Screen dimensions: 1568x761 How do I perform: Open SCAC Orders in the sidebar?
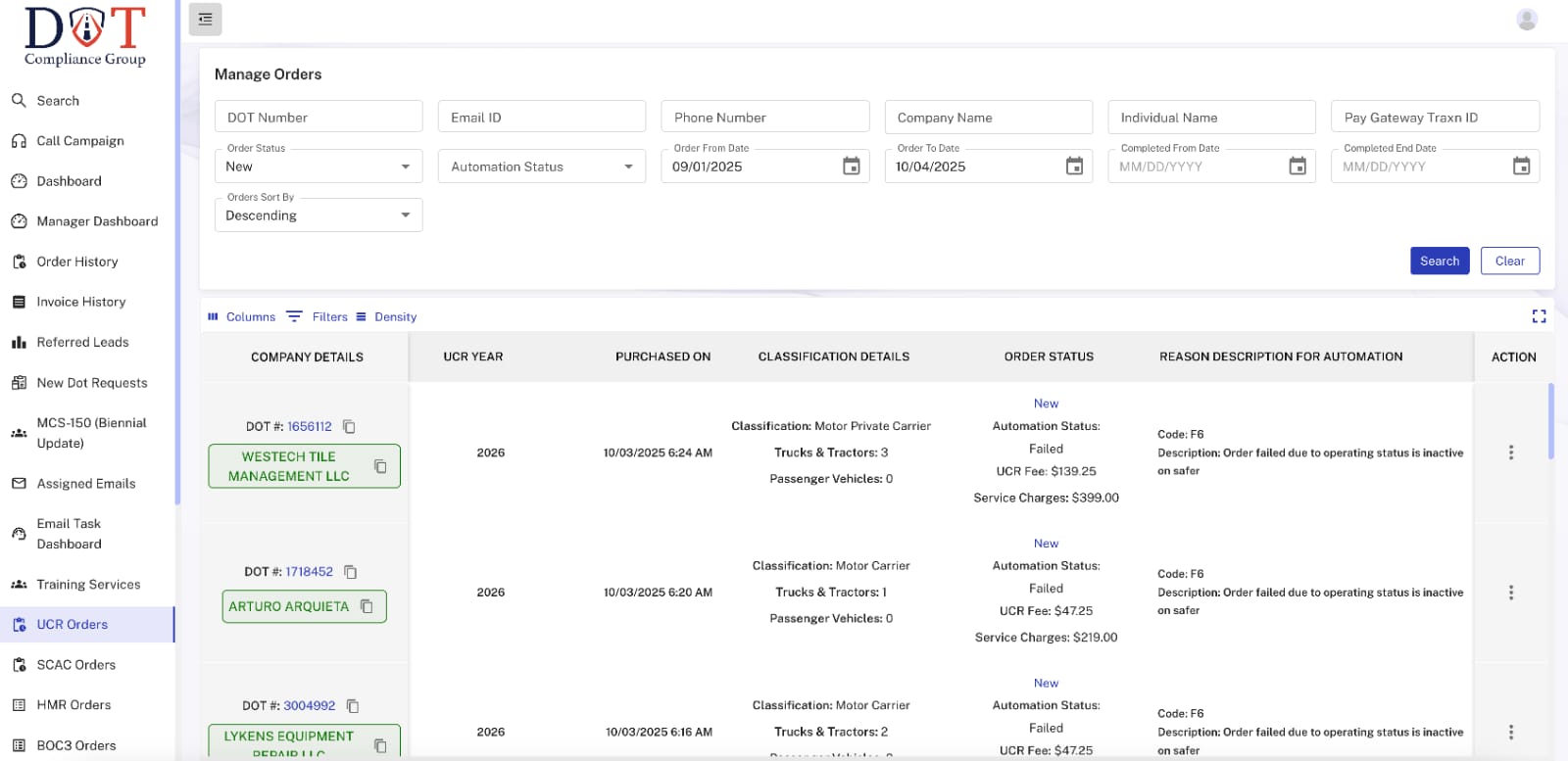point(75,665)
